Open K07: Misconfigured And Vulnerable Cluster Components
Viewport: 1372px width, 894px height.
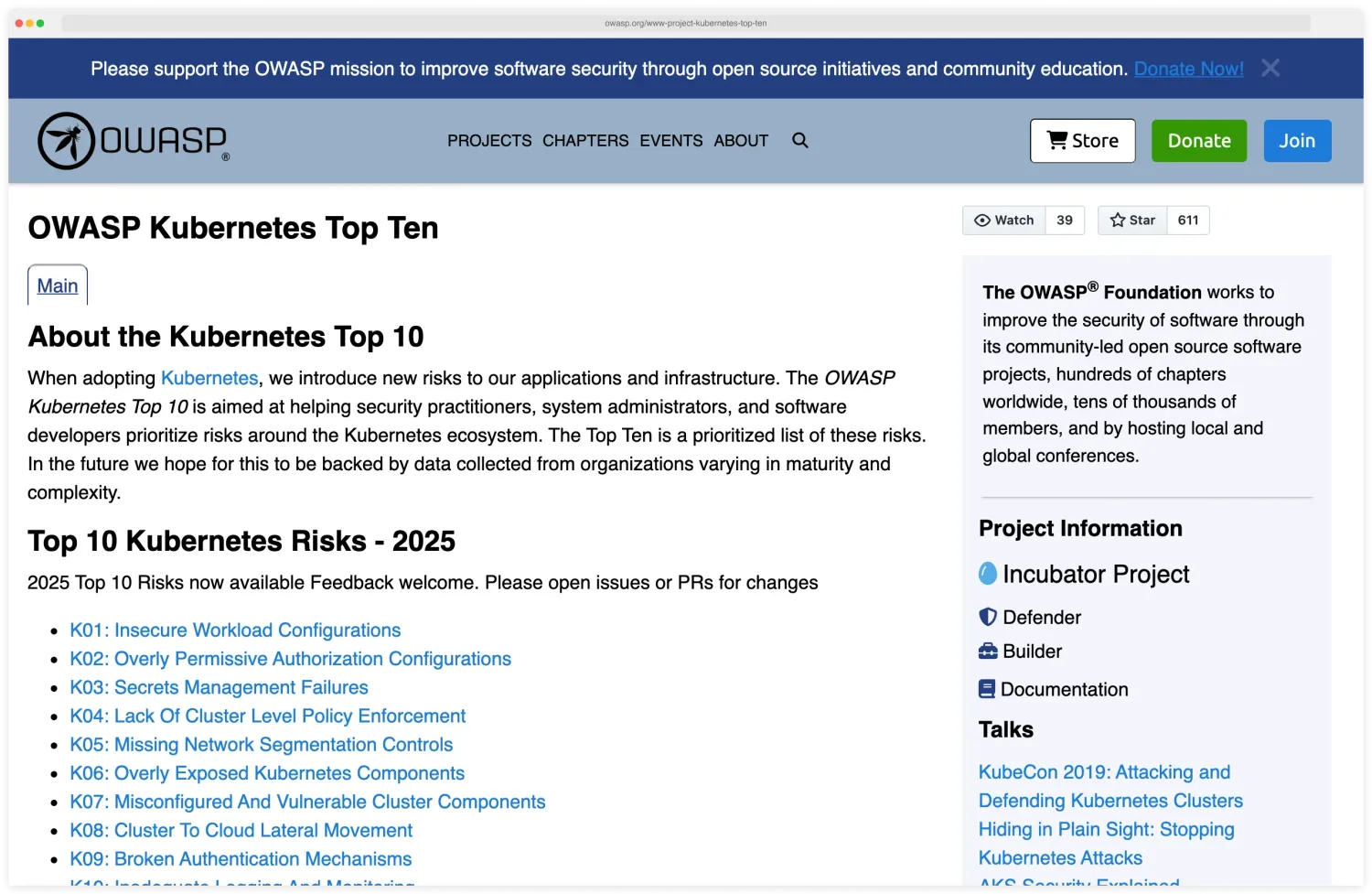(307, 802)
